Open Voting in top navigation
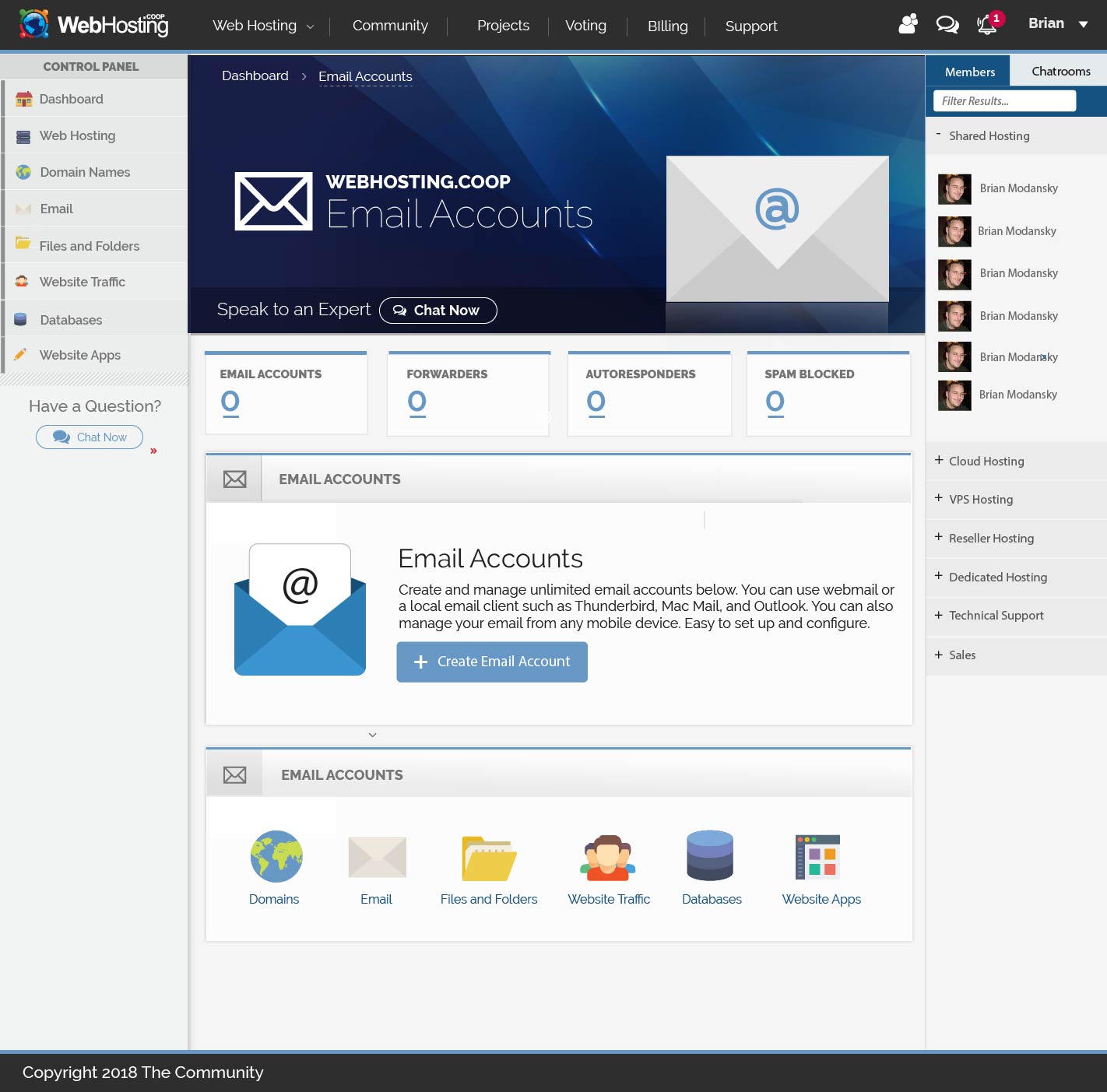The image size is (1107, 1092). [585, 26]
